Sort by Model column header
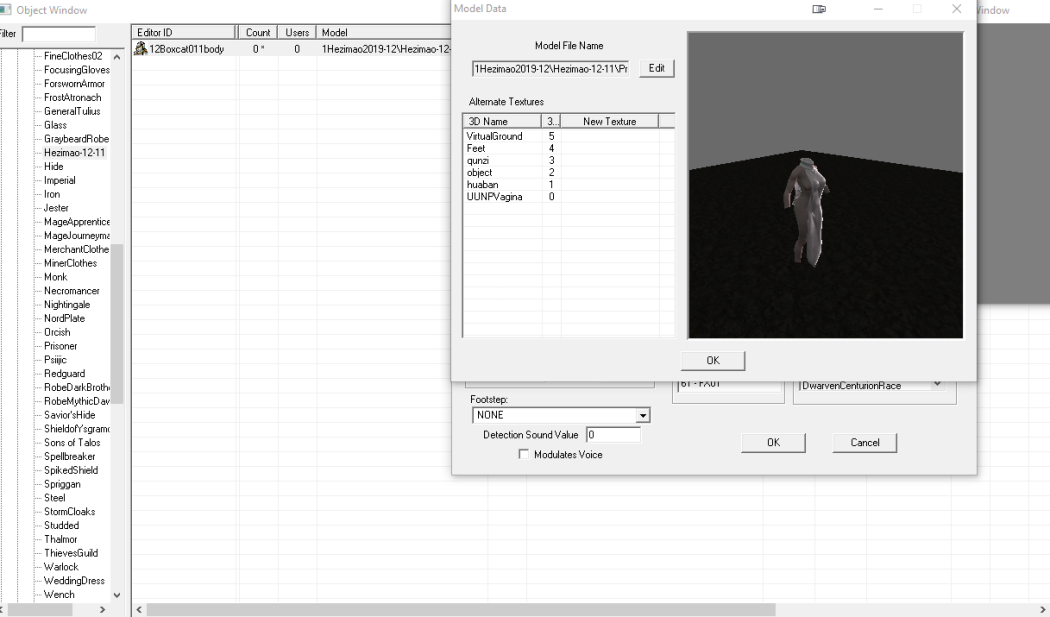The height and width of the screenshot is (617, 1050). [384, 32]
